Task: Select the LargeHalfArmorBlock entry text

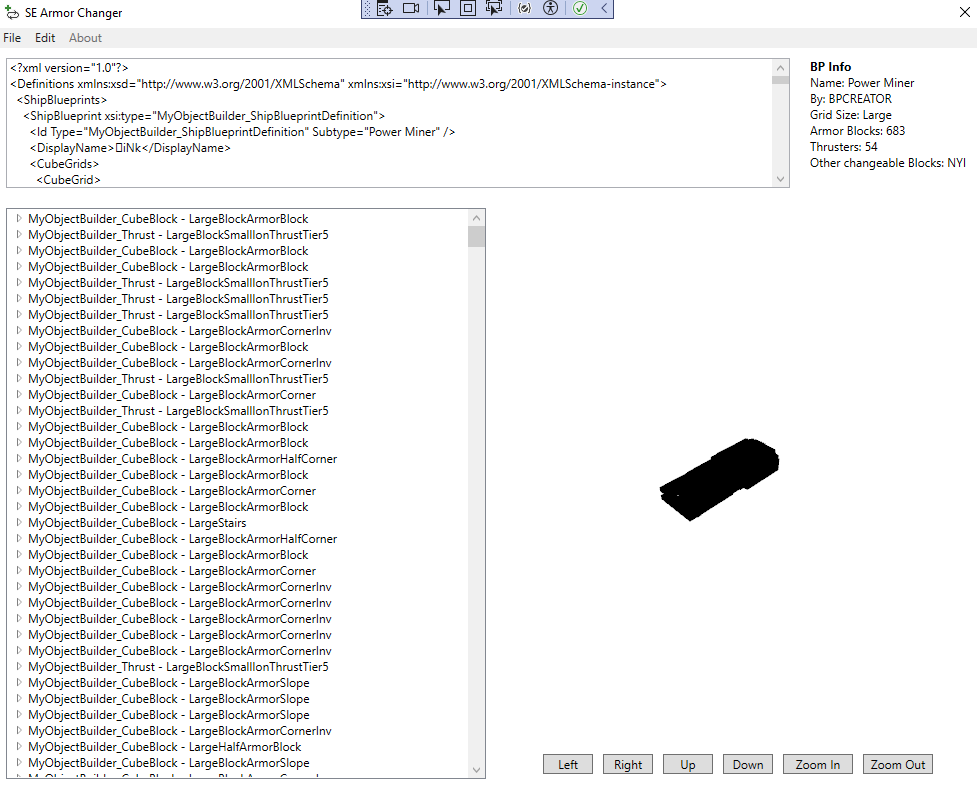Action: coord(164,747)
